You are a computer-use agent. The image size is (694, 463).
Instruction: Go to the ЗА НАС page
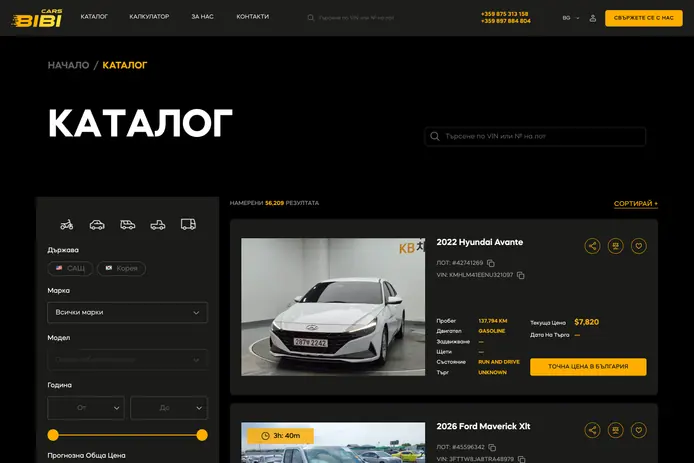click(202, 16)
